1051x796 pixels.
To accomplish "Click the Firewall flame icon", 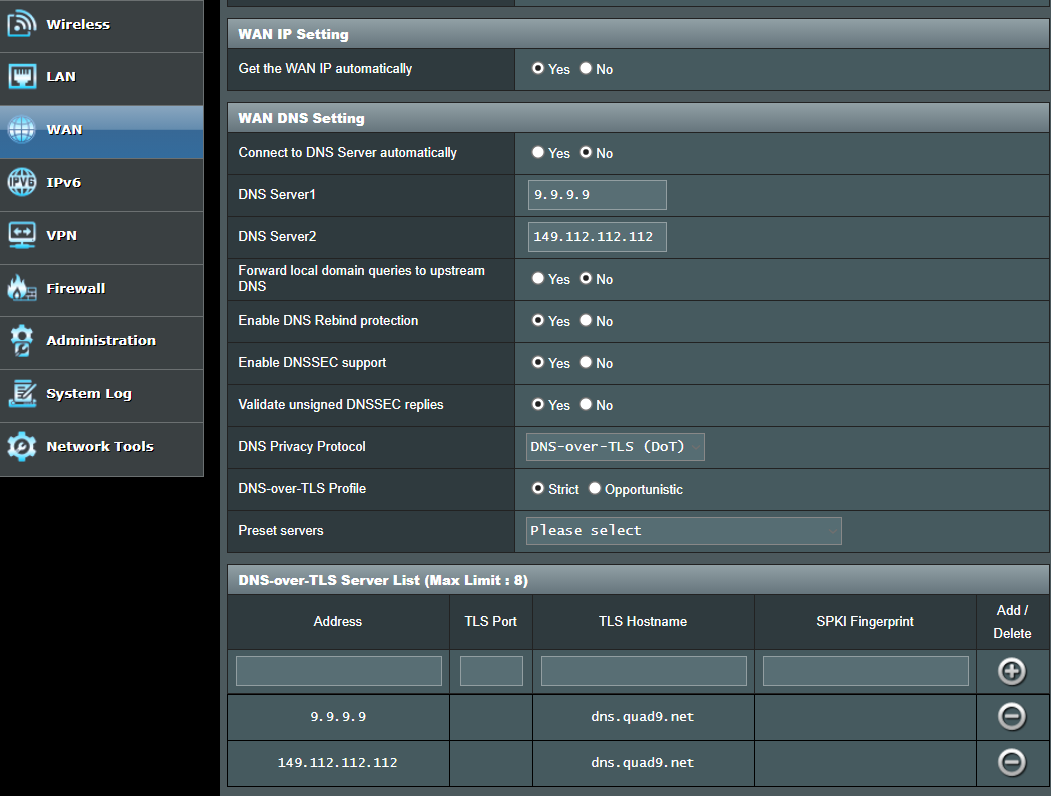I will click(22, 289).
